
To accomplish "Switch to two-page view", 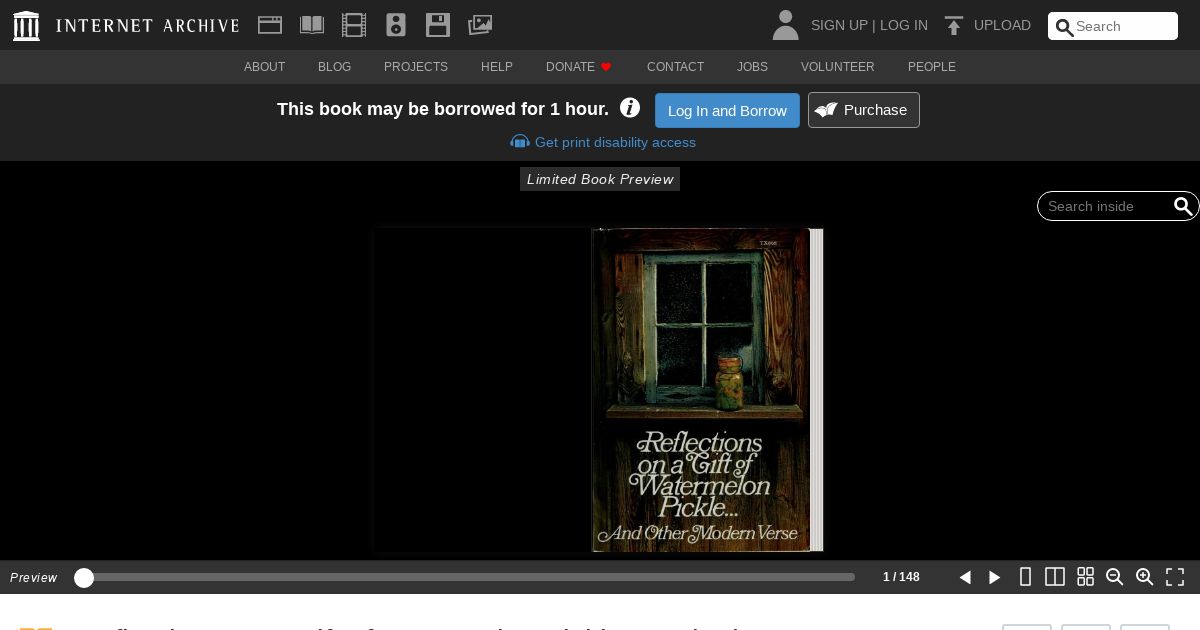I will (x=1055, y=577).
